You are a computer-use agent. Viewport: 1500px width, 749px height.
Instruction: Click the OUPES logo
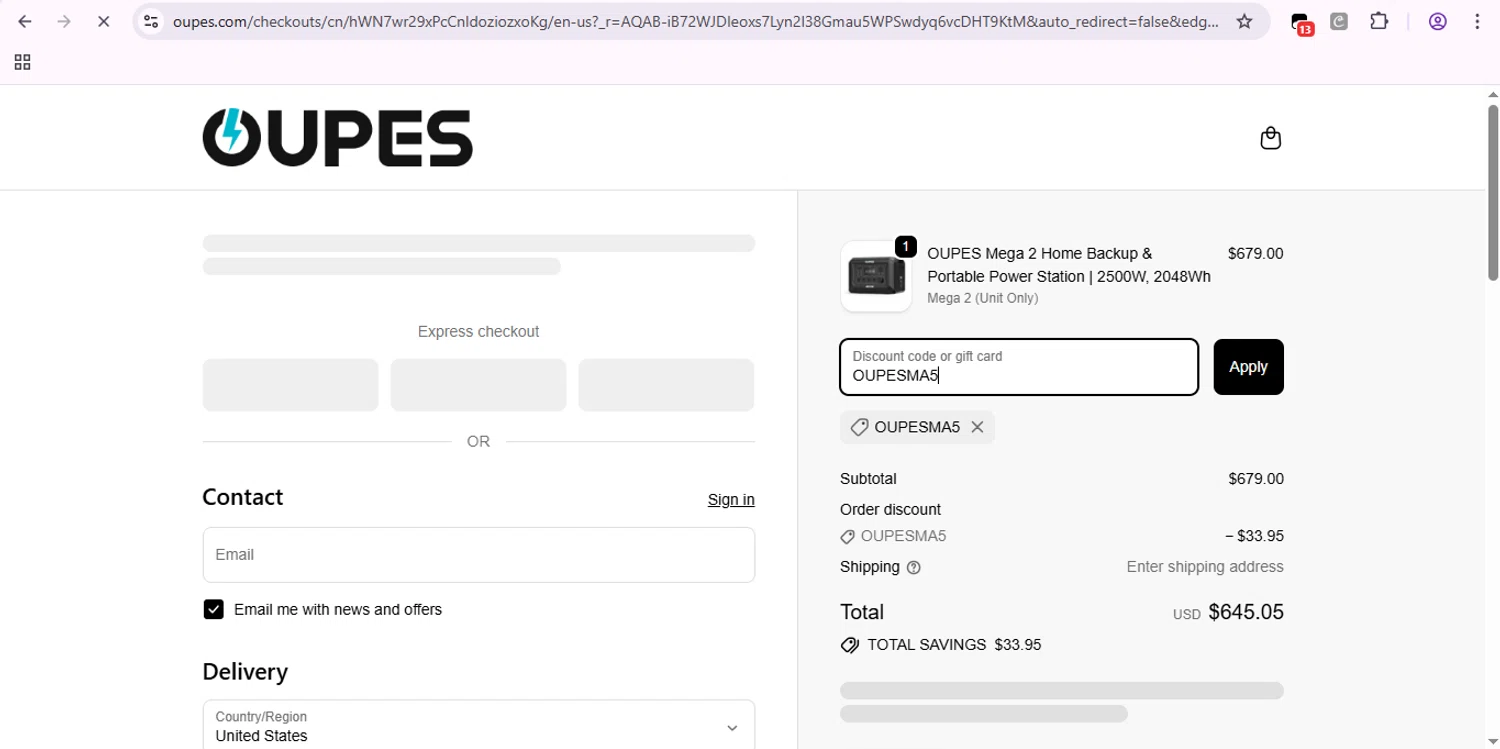[x=337, y=138]
